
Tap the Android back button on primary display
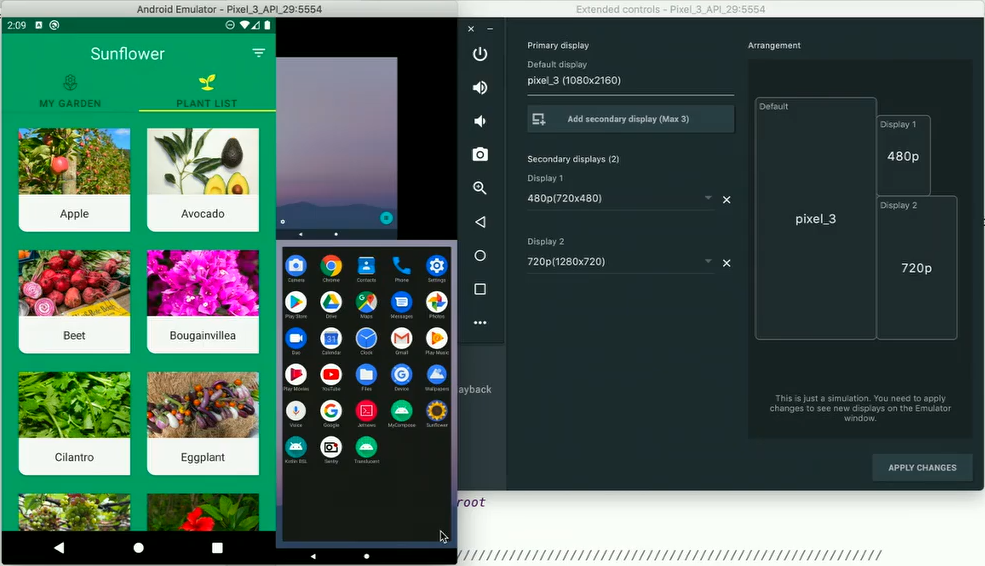click(59, 548)
